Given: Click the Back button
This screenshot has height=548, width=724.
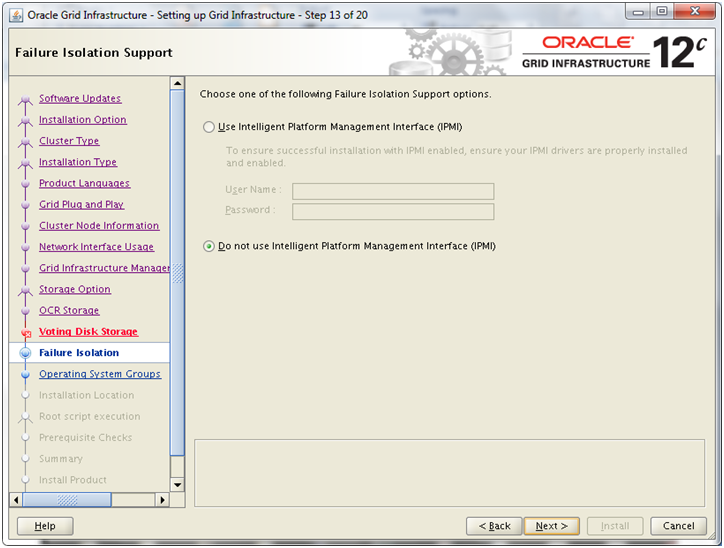Looking at the screenshot, I should (x=494, y=526).
